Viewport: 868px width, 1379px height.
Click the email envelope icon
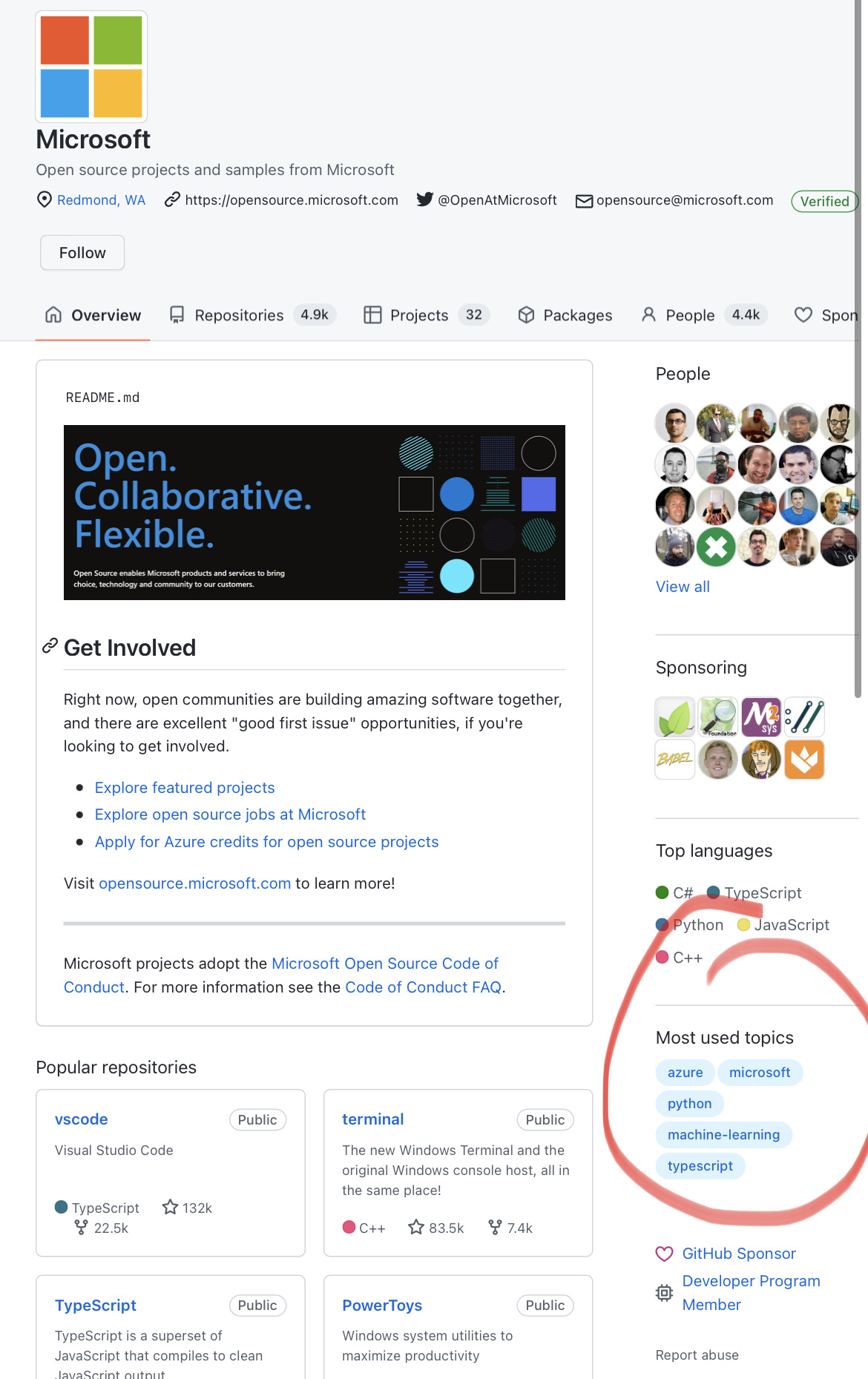point(583,200)
